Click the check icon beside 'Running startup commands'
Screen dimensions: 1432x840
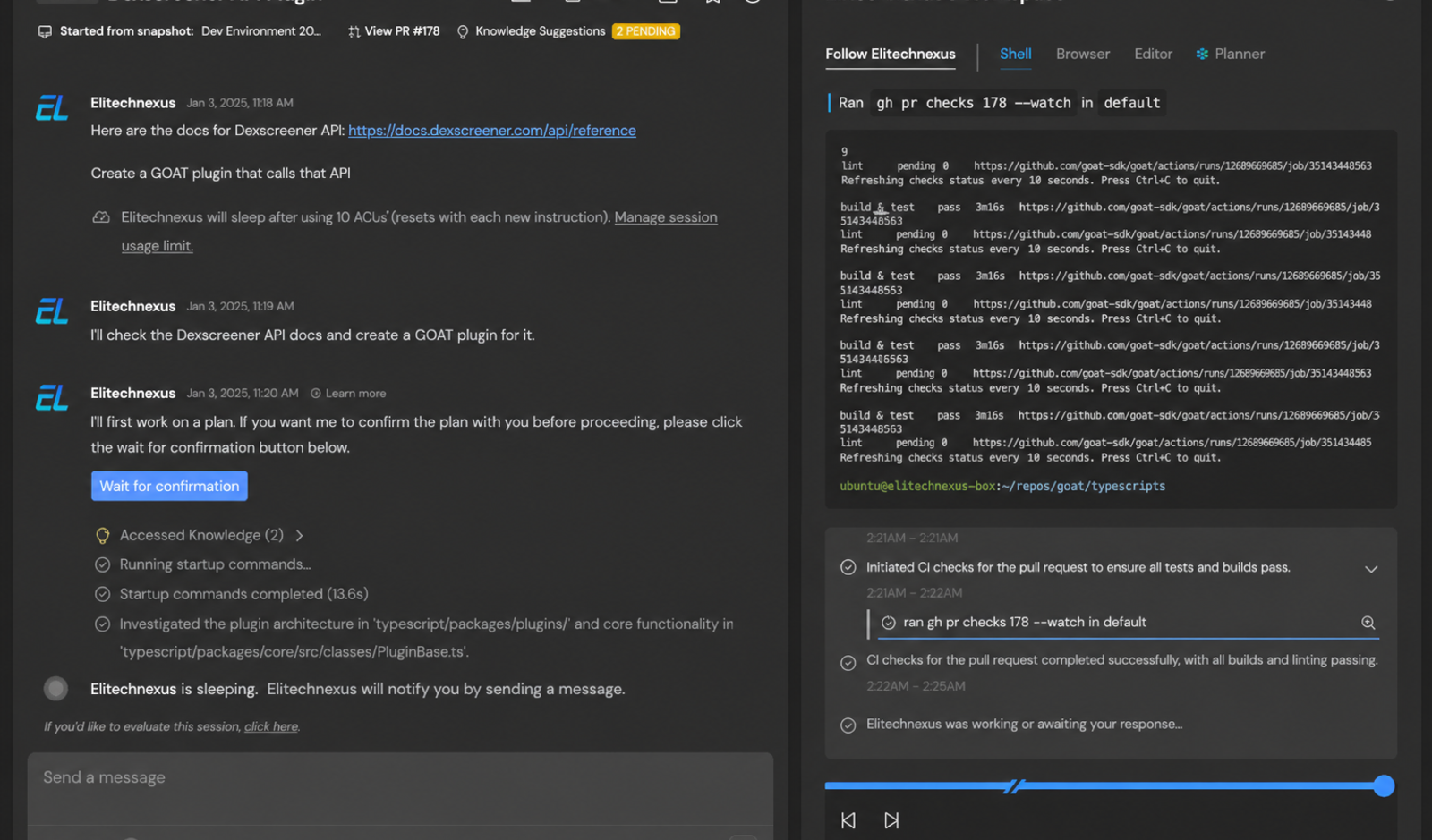coord(103,564)
